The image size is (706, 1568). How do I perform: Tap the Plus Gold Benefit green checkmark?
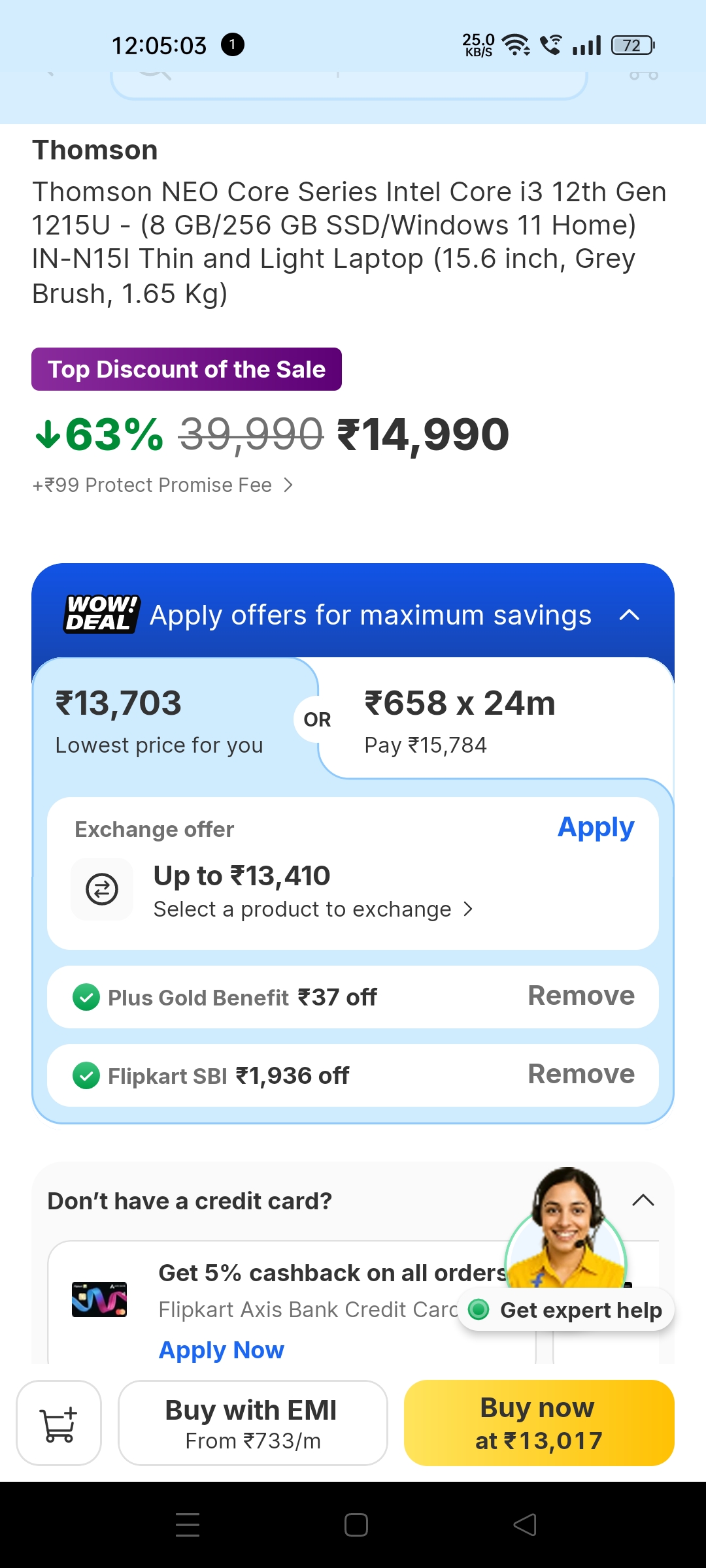(x=86, y=998)
